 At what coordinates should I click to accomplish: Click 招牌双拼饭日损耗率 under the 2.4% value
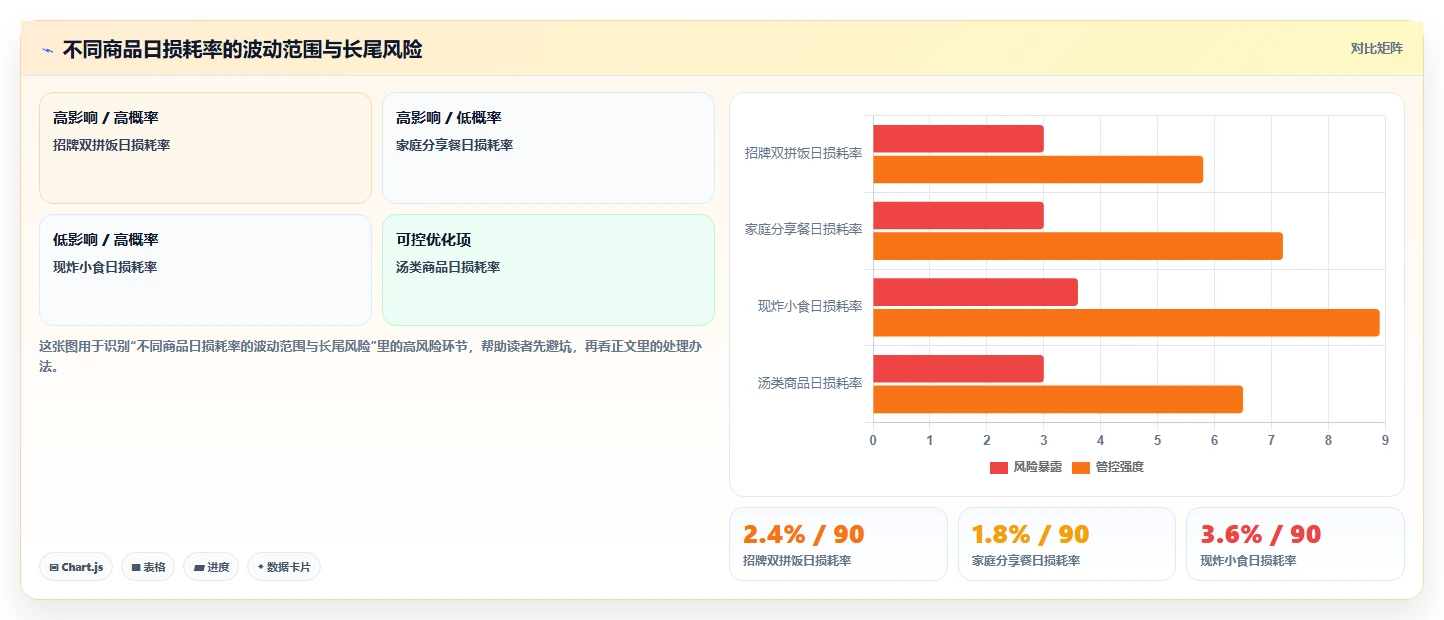[x=797, y=561]
